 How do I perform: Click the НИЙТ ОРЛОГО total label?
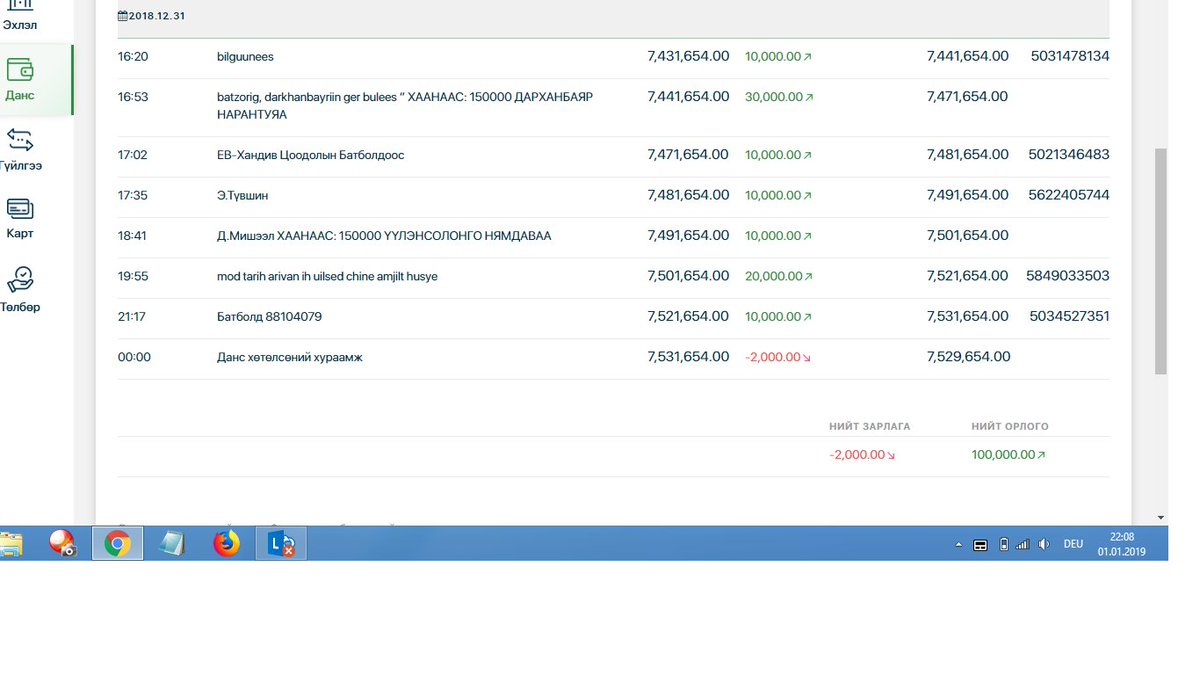point(1010,426)
